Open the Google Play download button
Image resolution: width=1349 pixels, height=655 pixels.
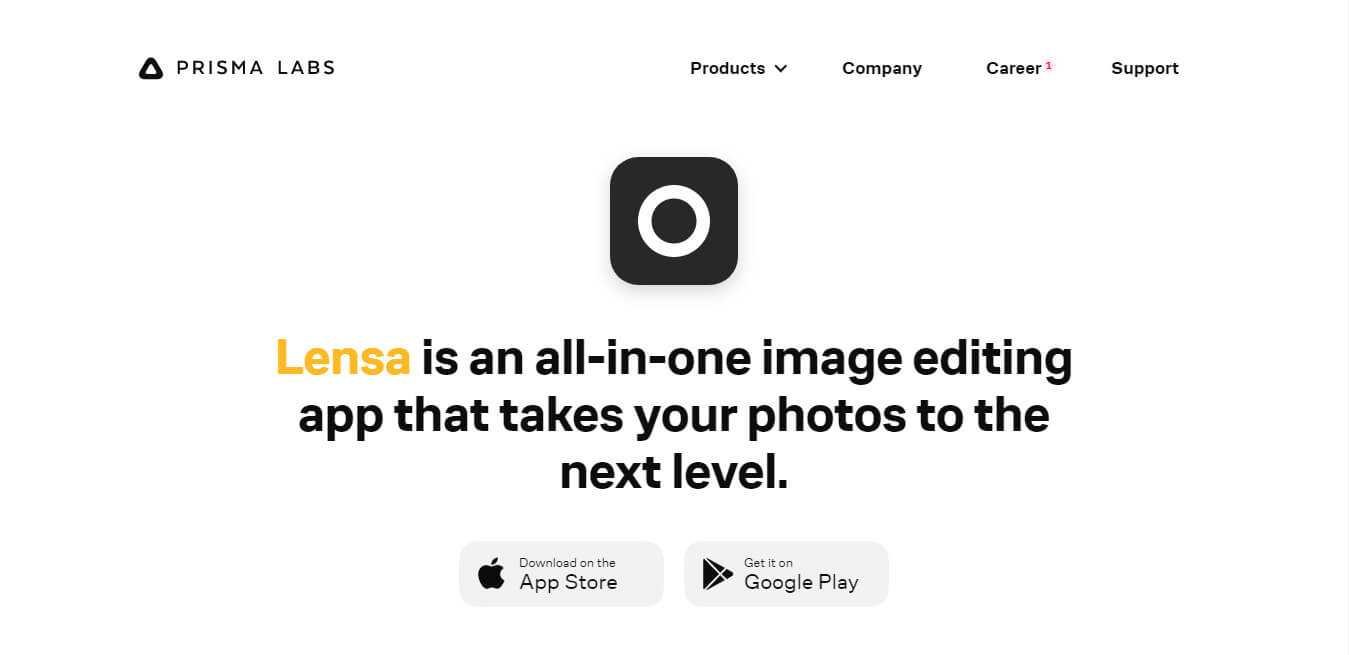786,574
